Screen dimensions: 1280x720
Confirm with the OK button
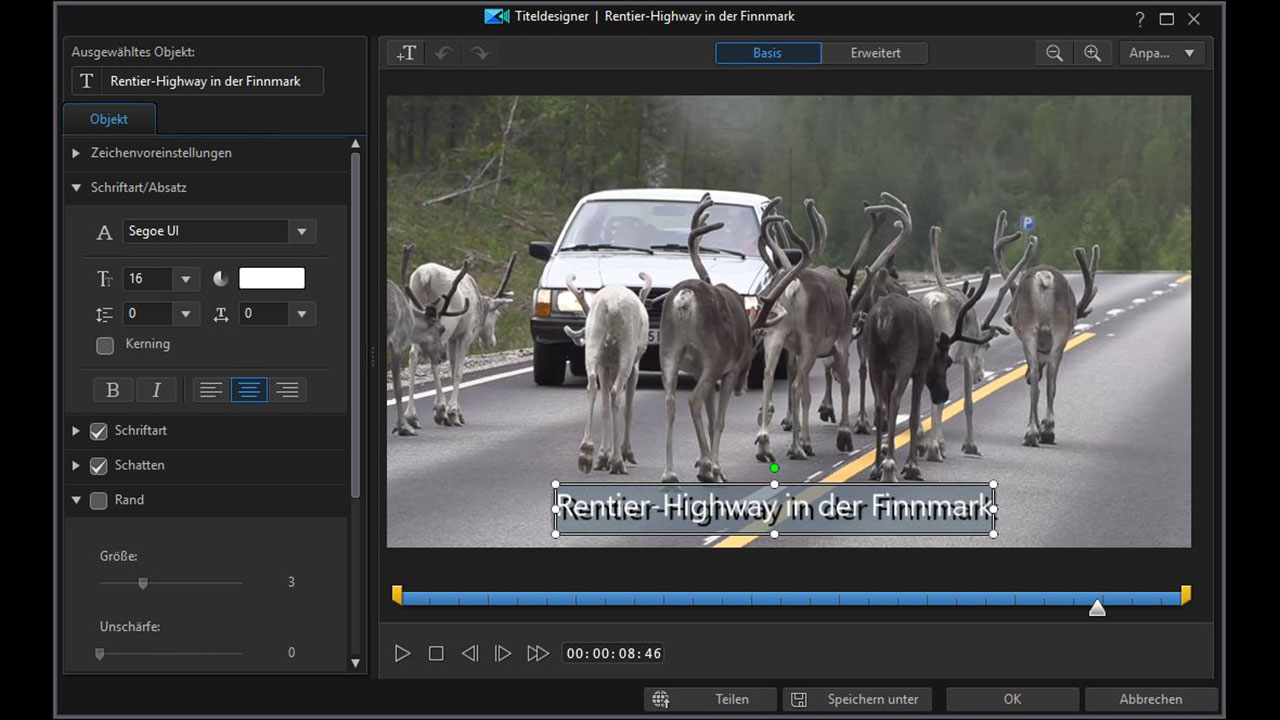[1012, 699]
